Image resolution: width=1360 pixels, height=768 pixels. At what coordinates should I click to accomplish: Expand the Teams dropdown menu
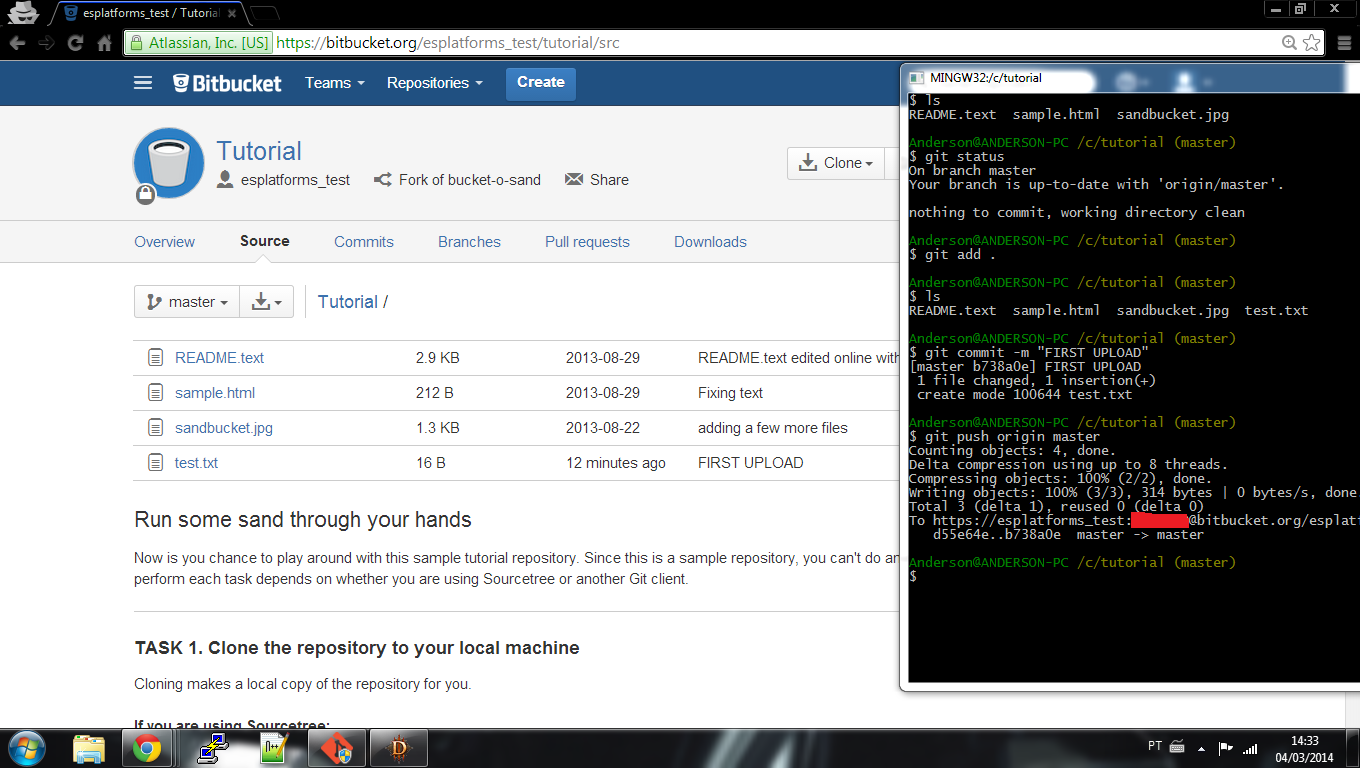tap(335, 83)
